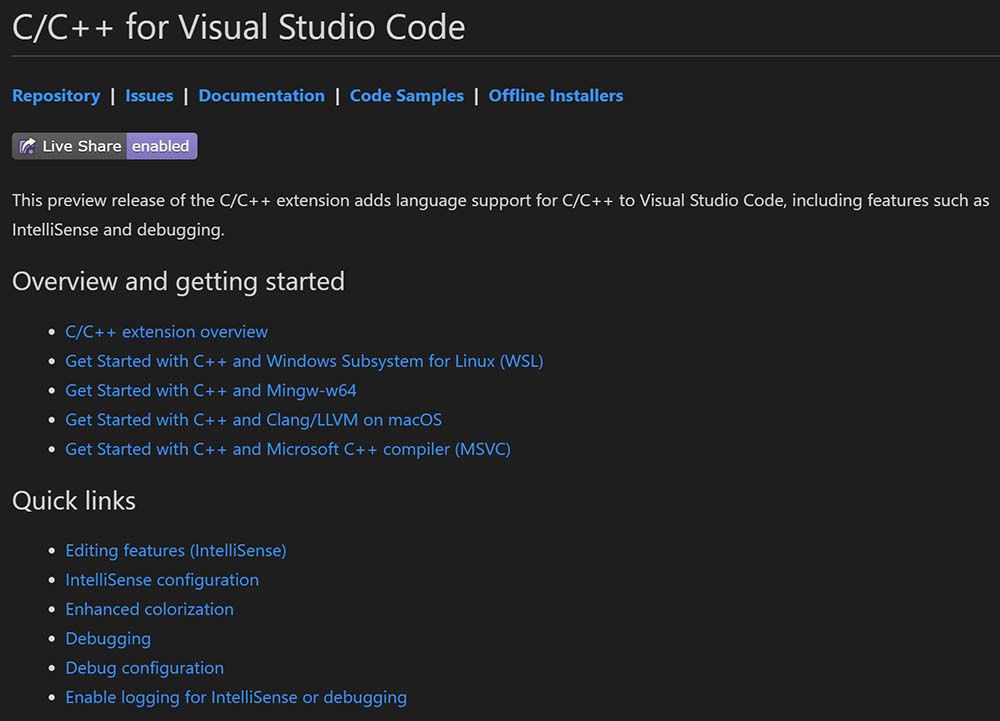The width and height of the screenshot is (1000, 721).
Task: Open Editing features (IntelliSense) link
Action: click(x=176, y=550)
